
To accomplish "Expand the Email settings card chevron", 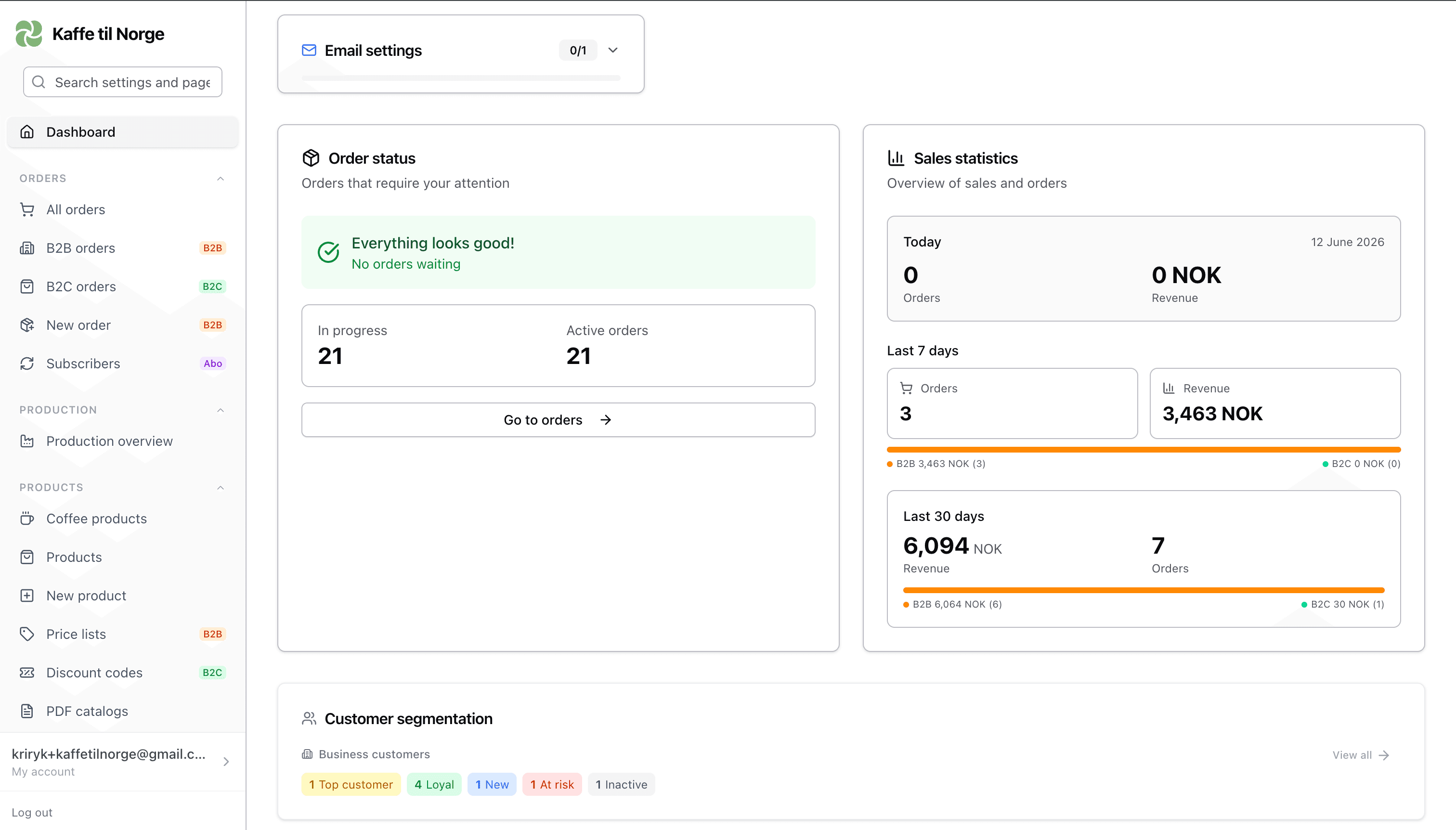I will click(613, 50).
